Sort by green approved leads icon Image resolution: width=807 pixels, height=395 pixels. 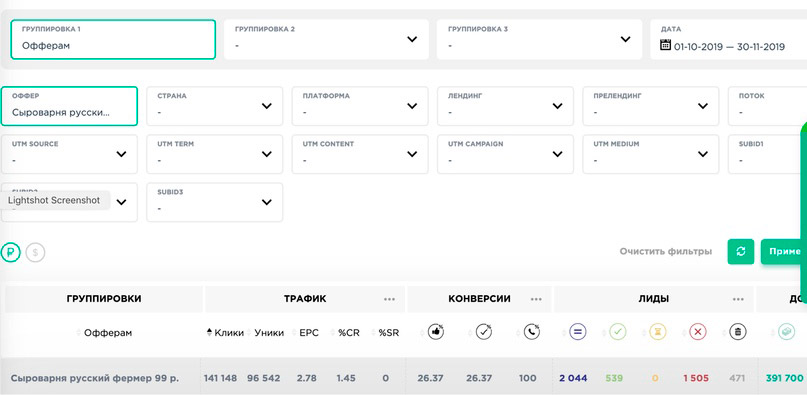tap(618, 332)
